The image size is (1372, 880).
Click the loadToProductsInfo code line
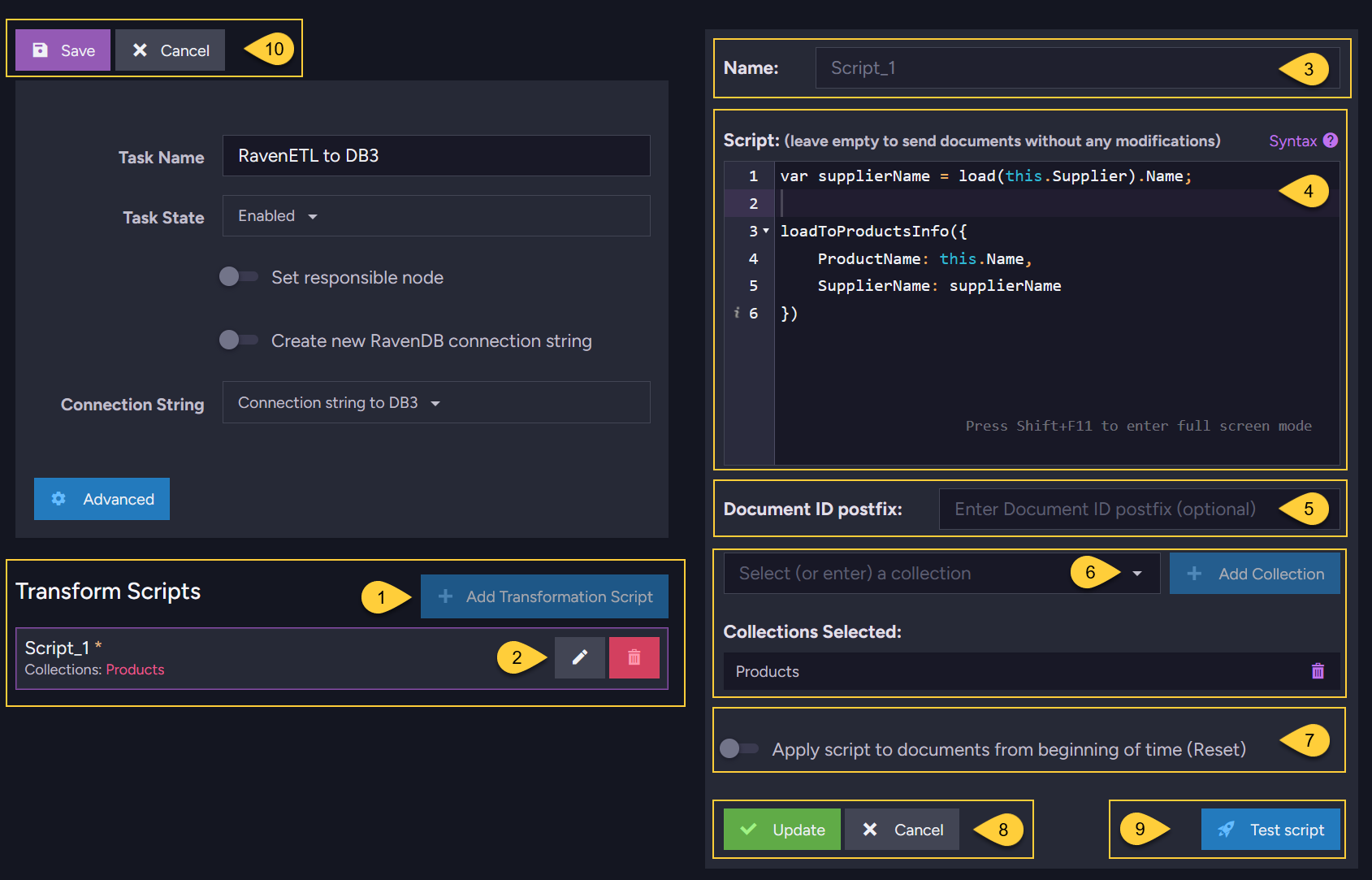(873, 232)
